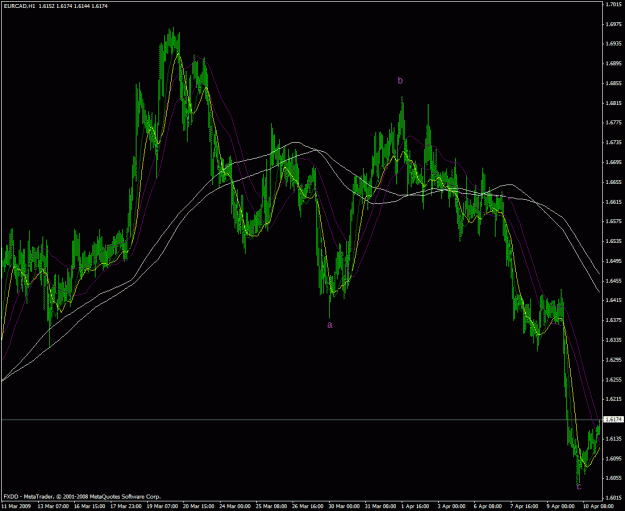Image resolution: width=625 pixels, height=511 pixels.
Task: Click the 6 Apr 08:00 time label
Action: (x=488, y=506)
